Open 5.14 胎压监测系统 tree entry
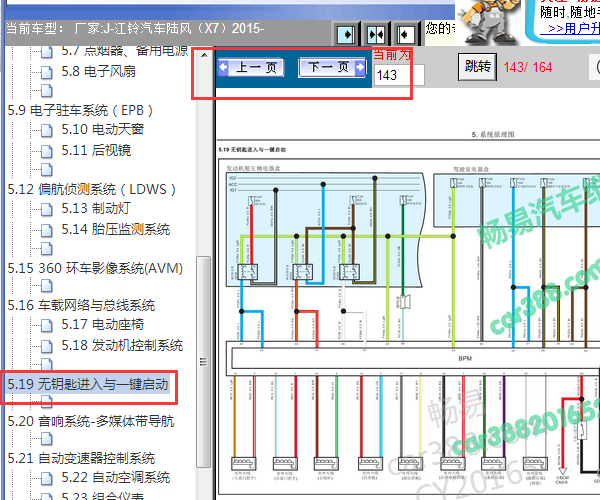 point(116,229)
